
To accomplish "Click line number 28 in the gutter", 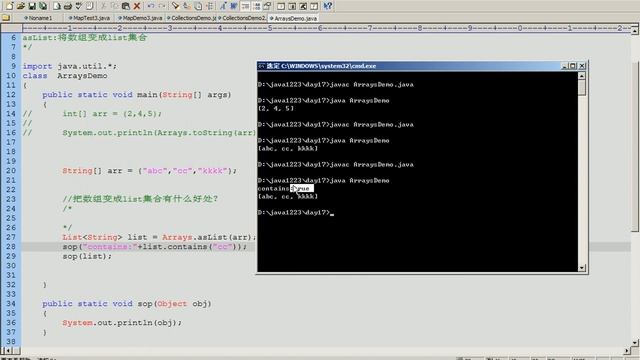I will (11, 247).
